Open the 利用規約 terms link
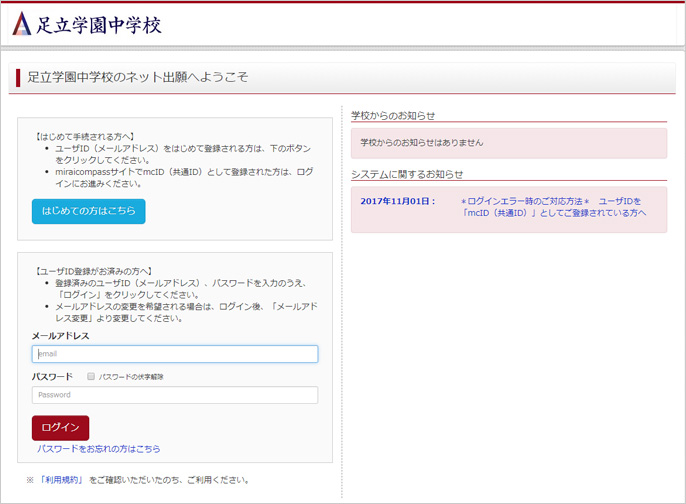The width and height of the screenshot is (686, 504). click(x=60, y=480)
